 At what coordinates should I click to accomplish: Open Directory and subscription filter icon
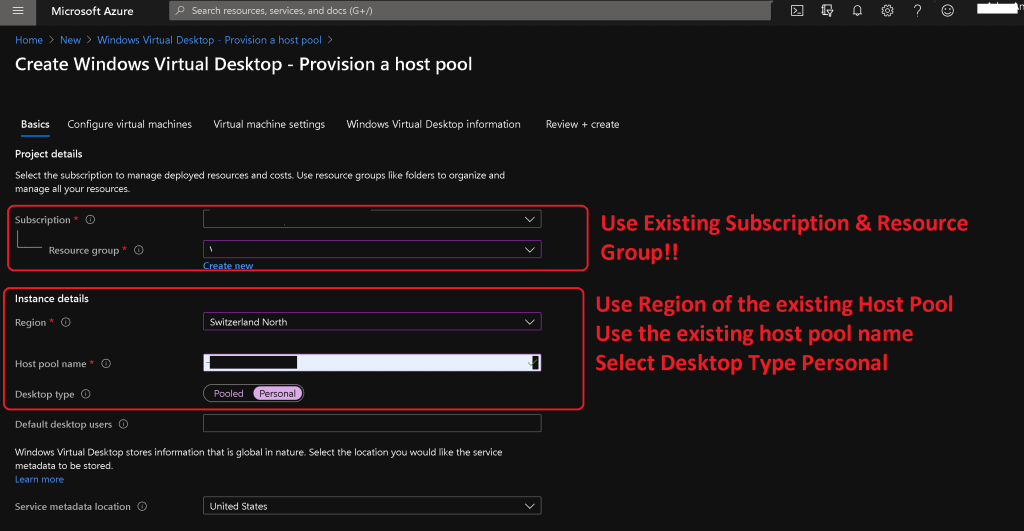[x=827, y=10]
